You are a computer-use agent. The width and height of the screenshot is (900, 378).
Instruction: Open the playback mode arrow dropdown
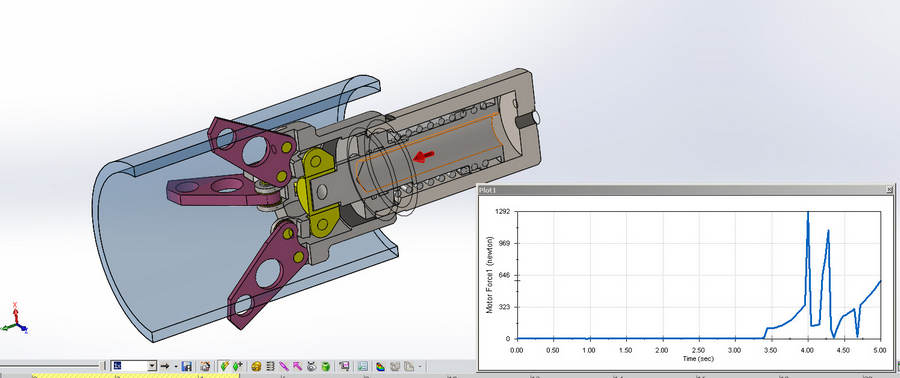(x=176, y=366)
